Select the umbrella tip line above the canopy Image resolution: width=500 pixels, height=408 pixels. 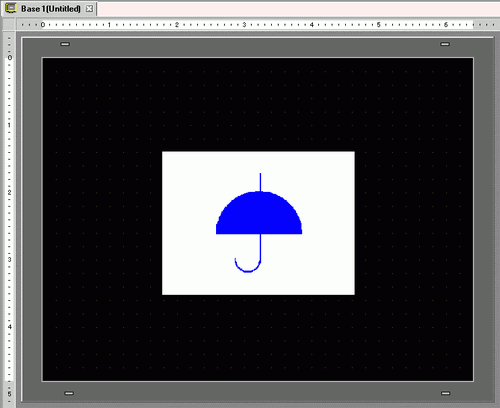(260, 182)
